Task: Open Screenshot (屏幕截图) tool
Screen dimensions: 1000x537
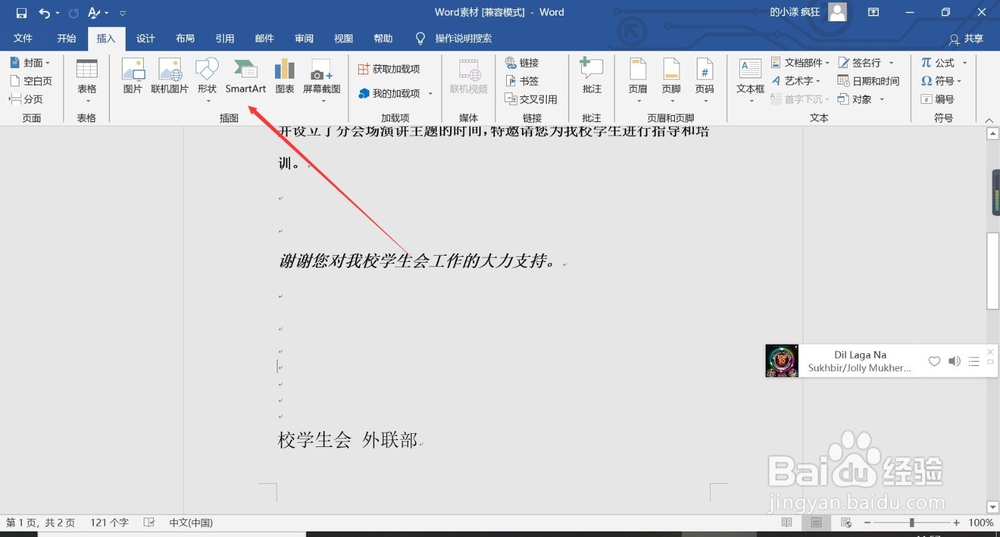Action: (321, 80)
